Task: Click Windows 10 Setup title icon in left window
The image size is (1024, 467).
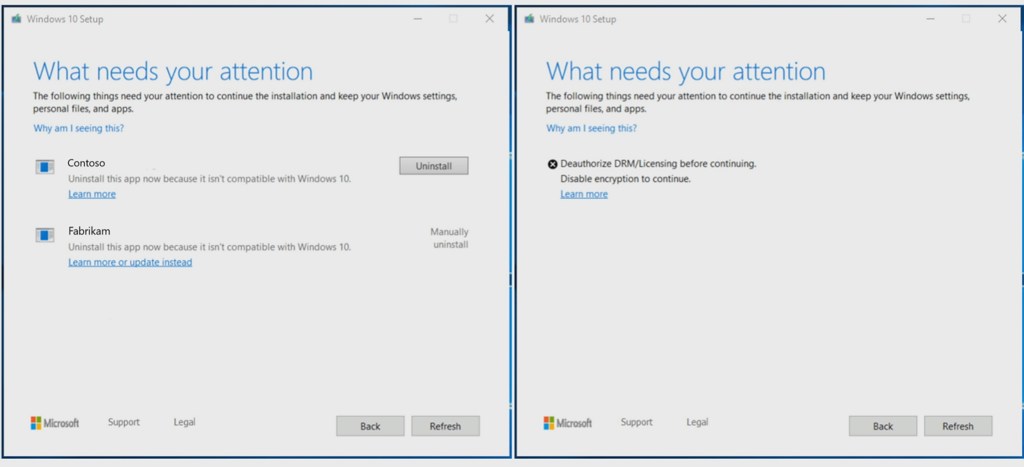Action: 16,19
